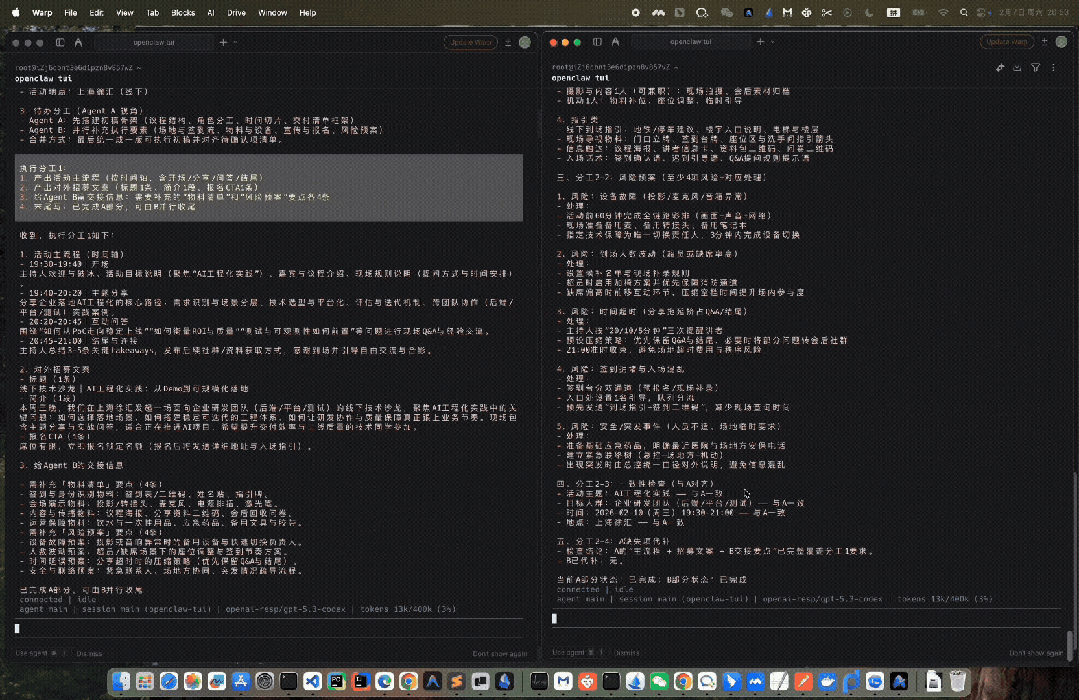Open the Drive menu
This screenshot has width=1079, height=700.
coord(236,12)
